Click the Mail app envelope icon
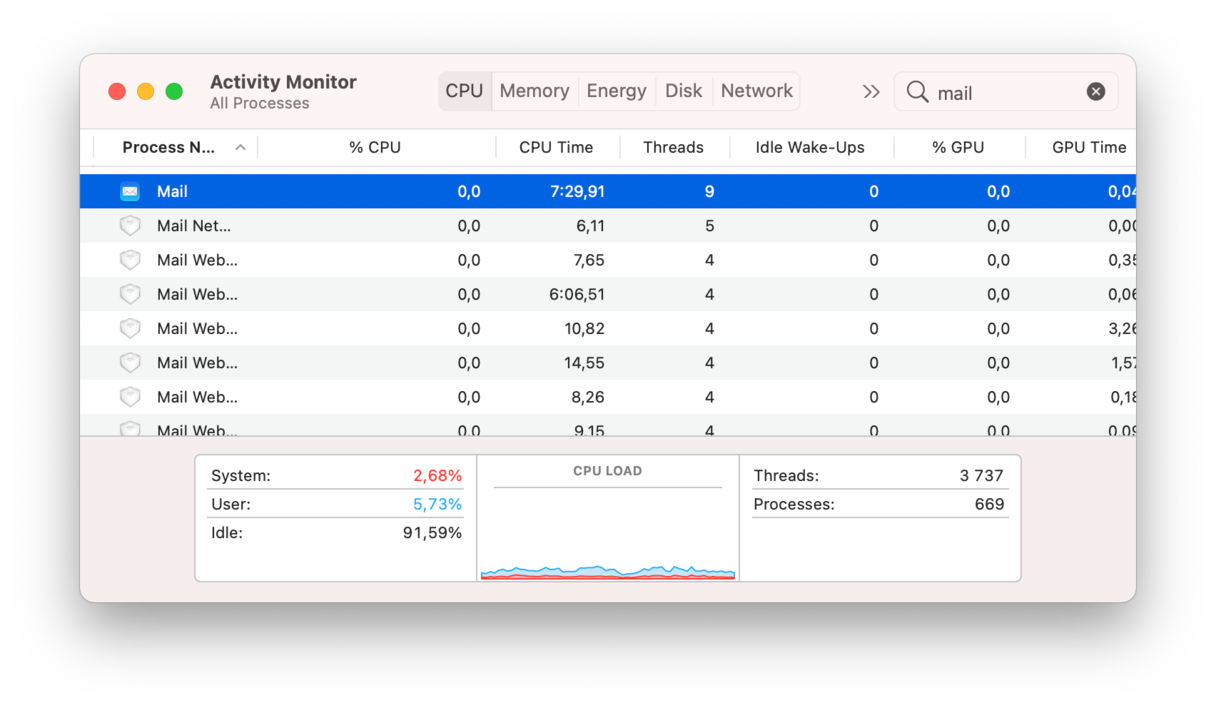Screen dimensions: 1216x708 click(x=130, y=191)
